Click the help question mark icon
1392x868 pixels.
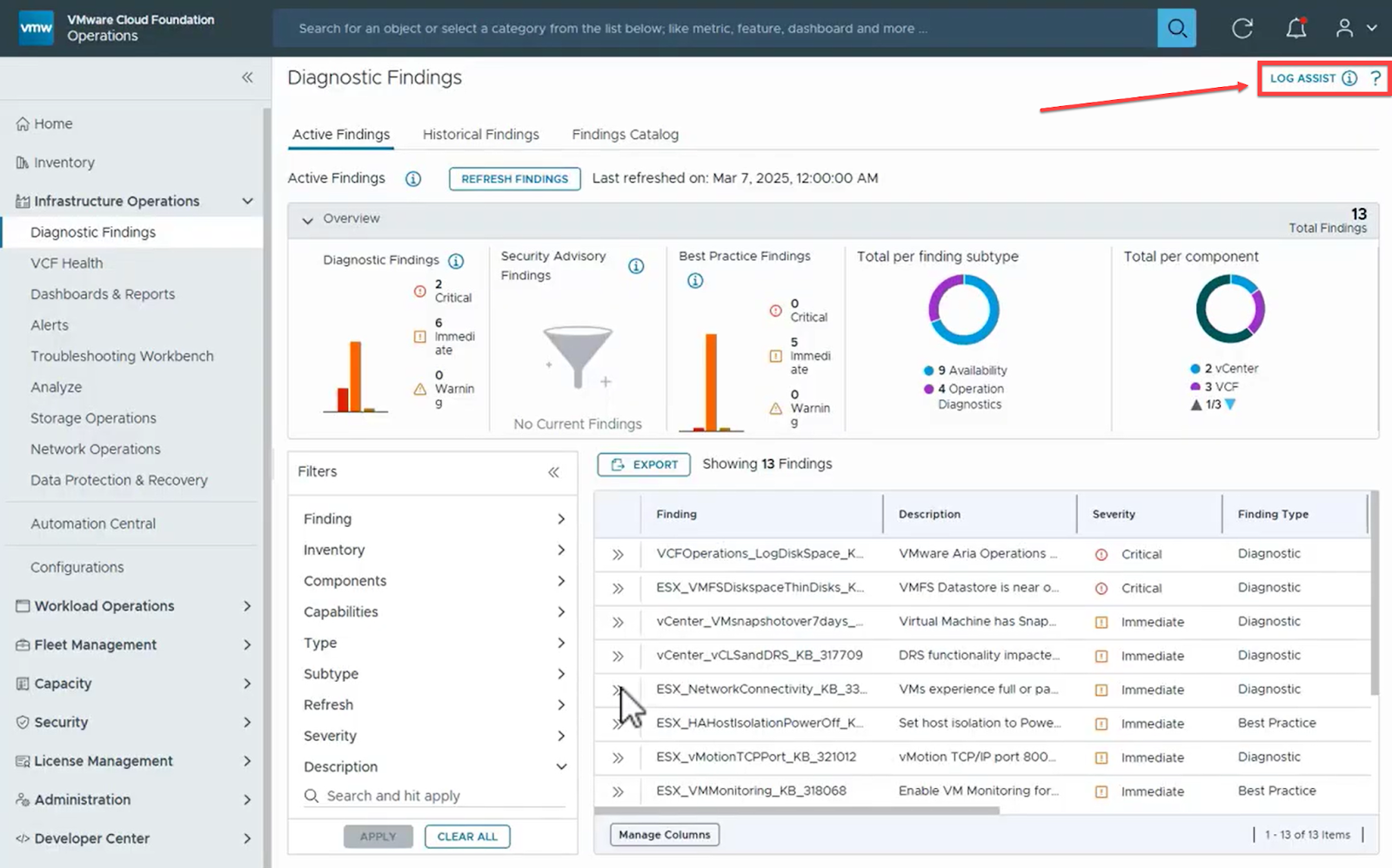tap(1375, 78)
